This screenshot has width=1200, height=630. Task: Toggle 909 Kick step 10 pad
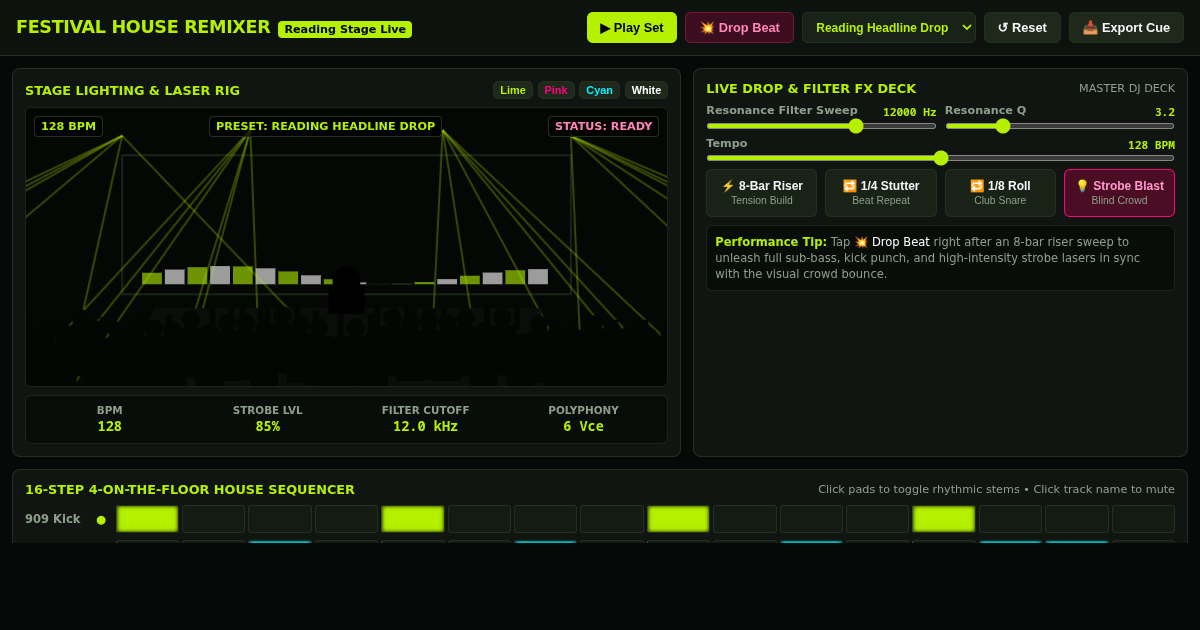tap(745, 519)
